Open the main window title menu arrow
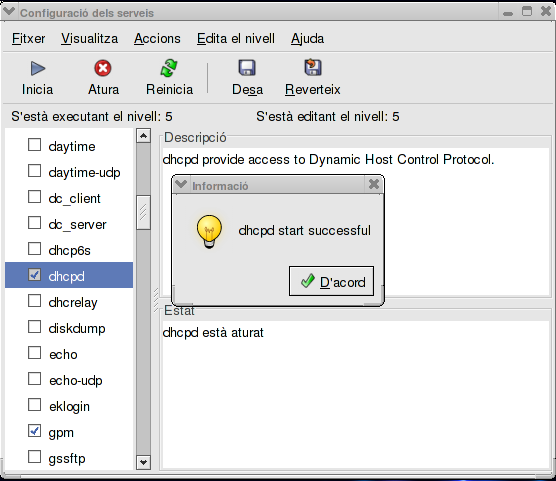 point(9,12)
